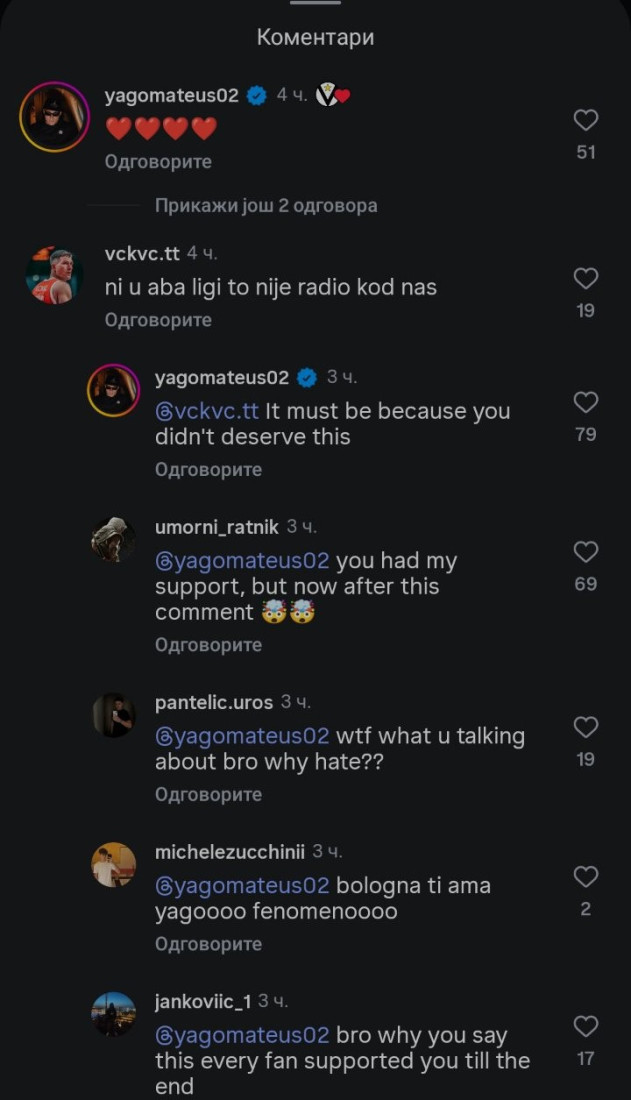Tap heart on pantelic.uros's reply
This screenshot has width=631, height=1100.
[x=586, y=727]
